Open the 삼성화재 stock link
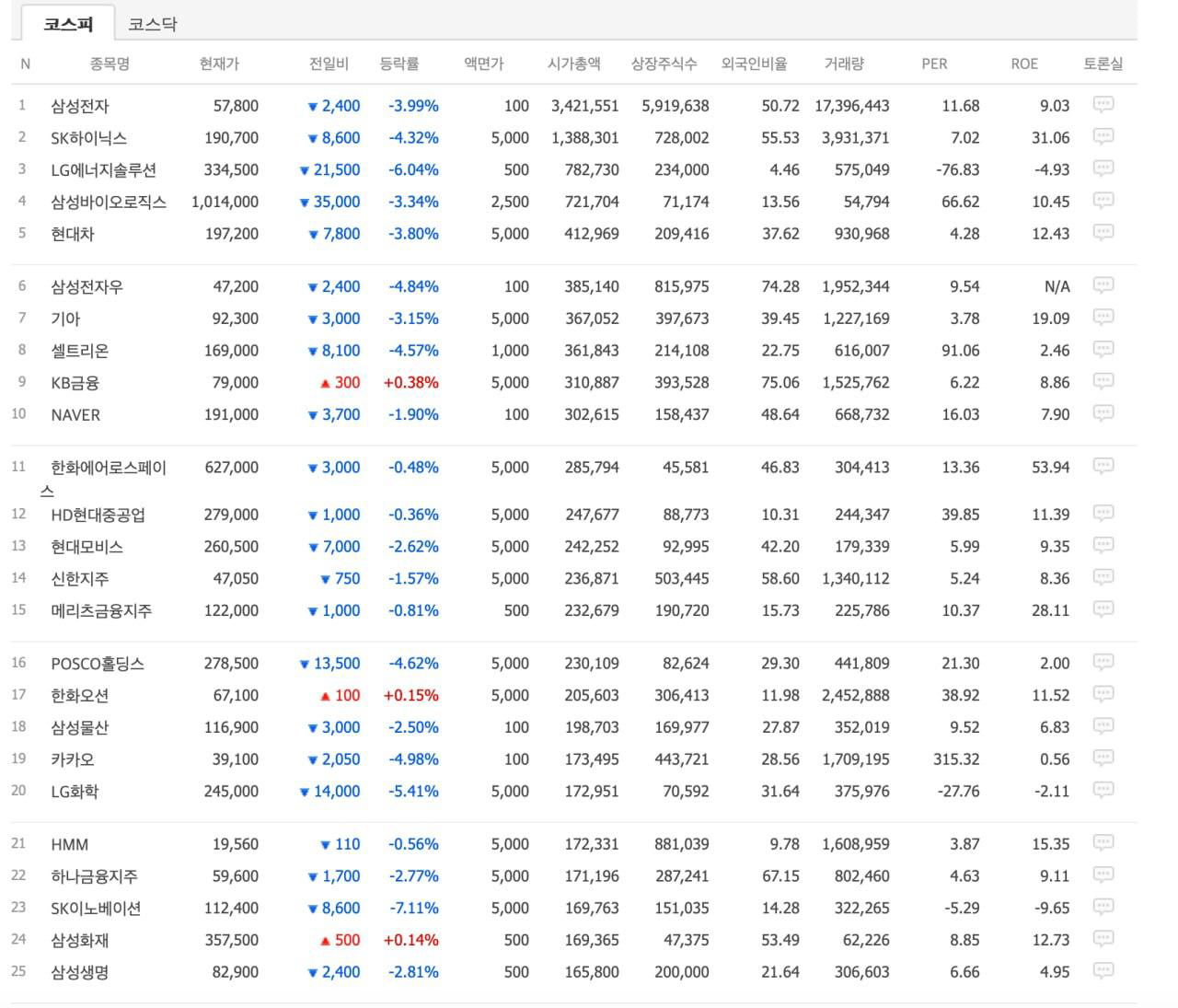 pos(80,940)
